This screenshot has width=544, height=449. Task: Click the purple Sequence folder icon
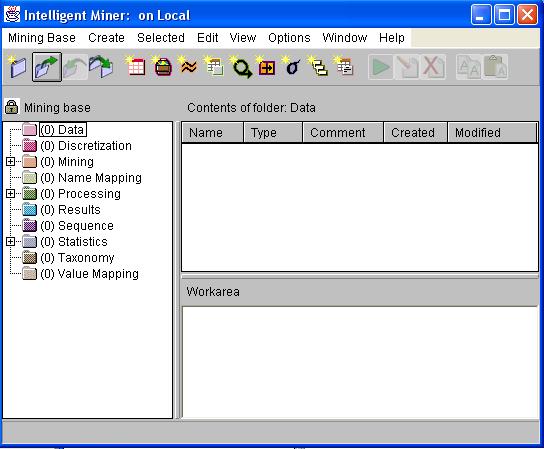tap(29, 226)
